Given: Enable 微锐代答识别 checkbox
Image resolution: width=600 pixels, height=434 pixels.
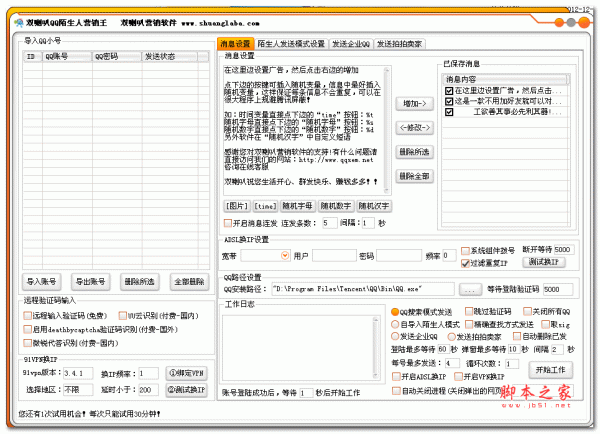Looking at the screenshot, I should coord(27,343).
